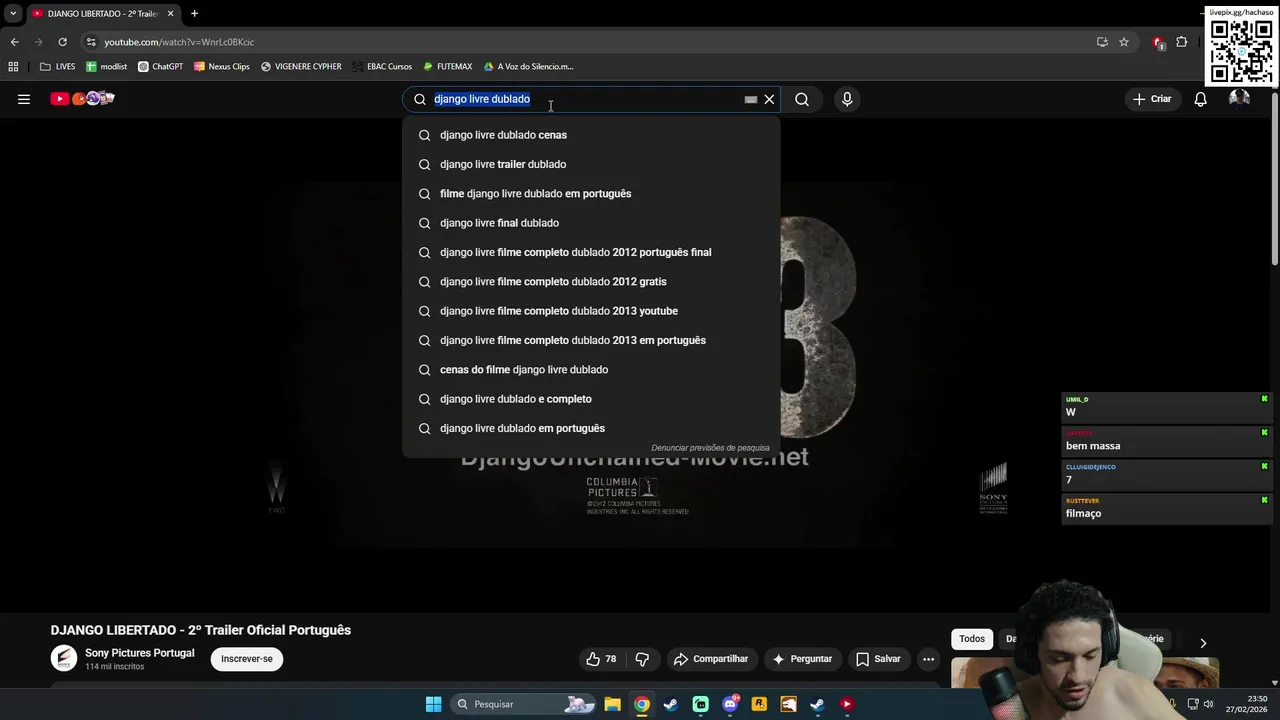Image resolution: width=1280 pixels, height=720 pixels.
Task: Select 'filme completo dublado 2013 youtube'
Action: pyautogui.click(x=591, y=311)
